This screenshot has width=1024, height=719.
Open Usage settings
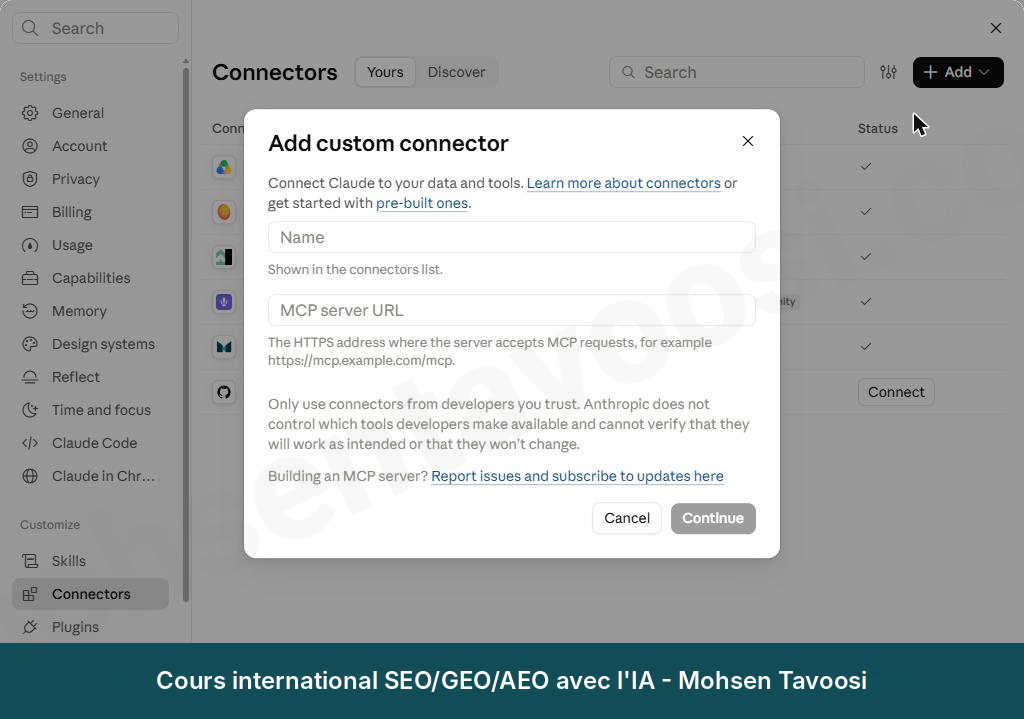90,245
